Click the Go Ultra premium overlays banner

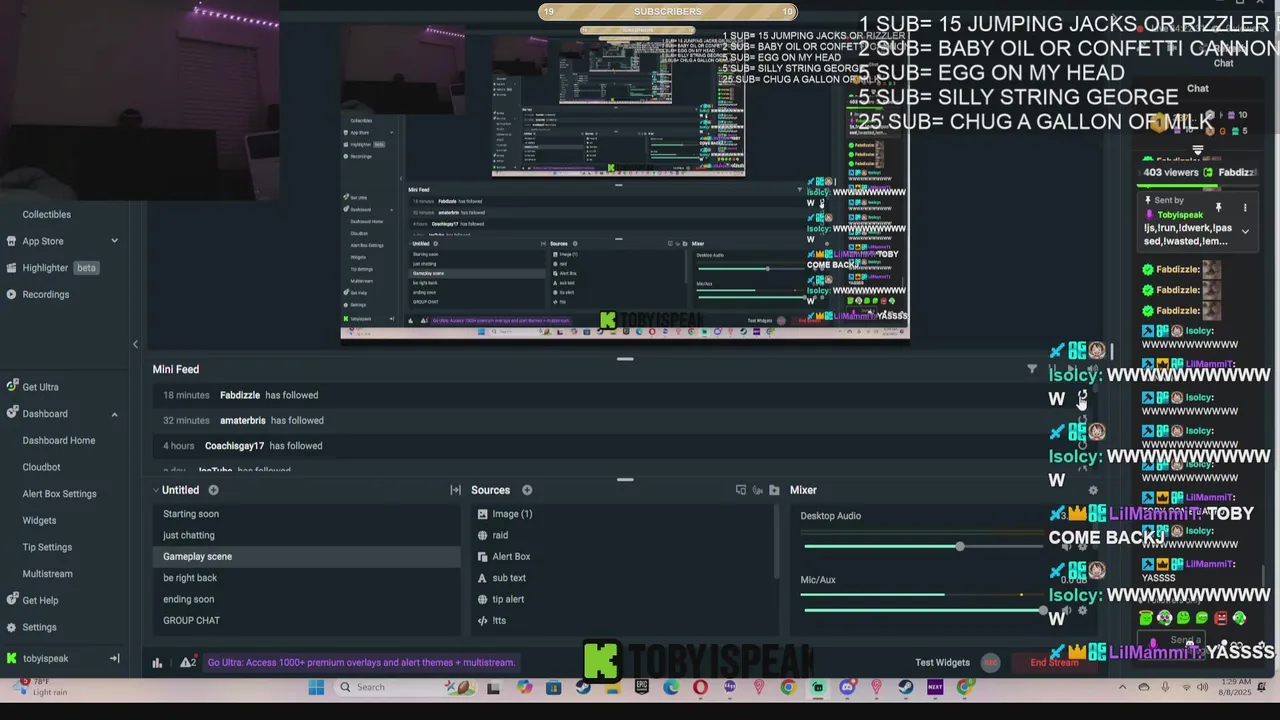pyautogui.click(x=361, y=662)
